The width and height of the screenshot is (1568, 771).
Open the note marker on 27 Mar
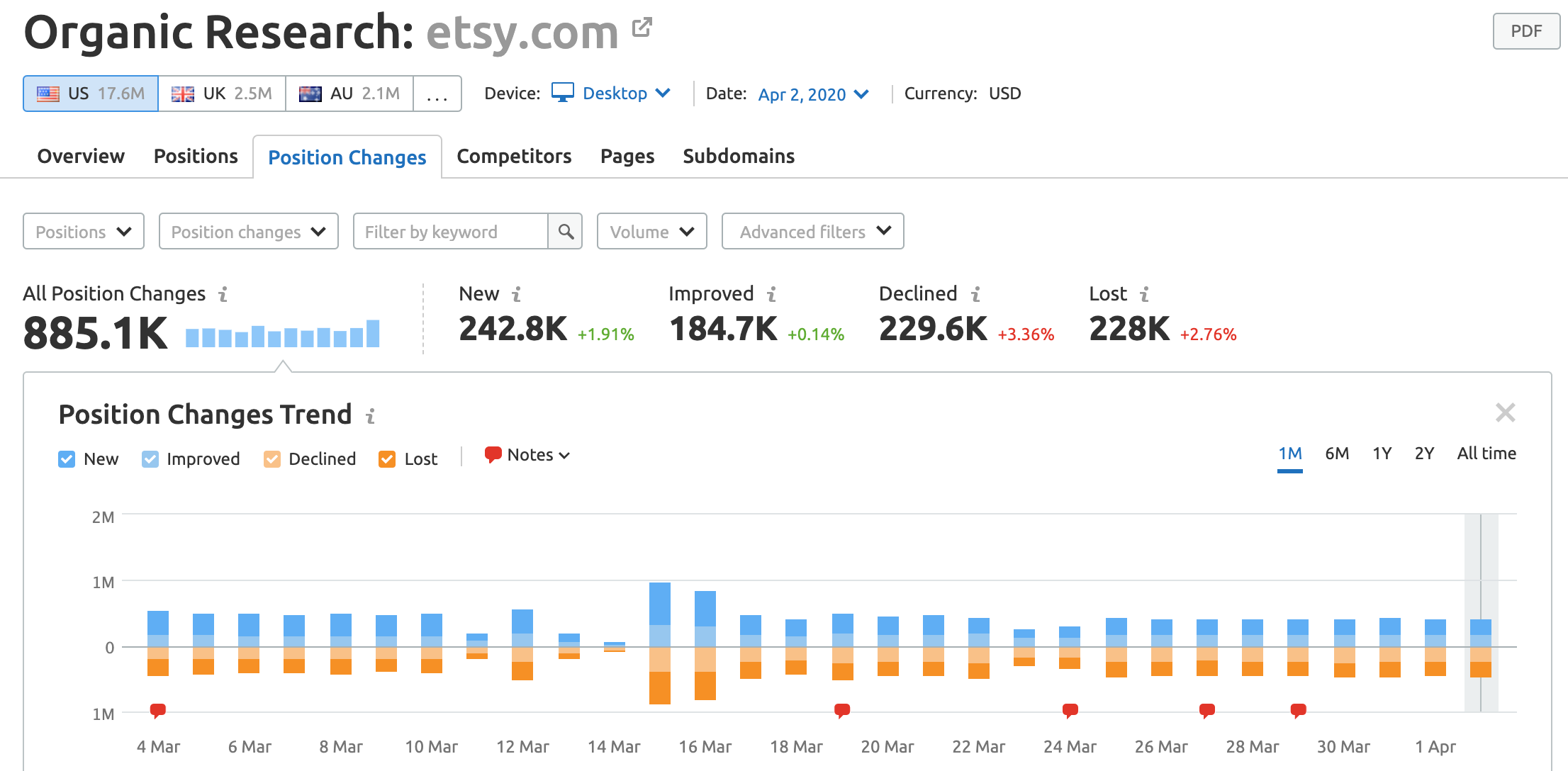tap(1207, 711)
